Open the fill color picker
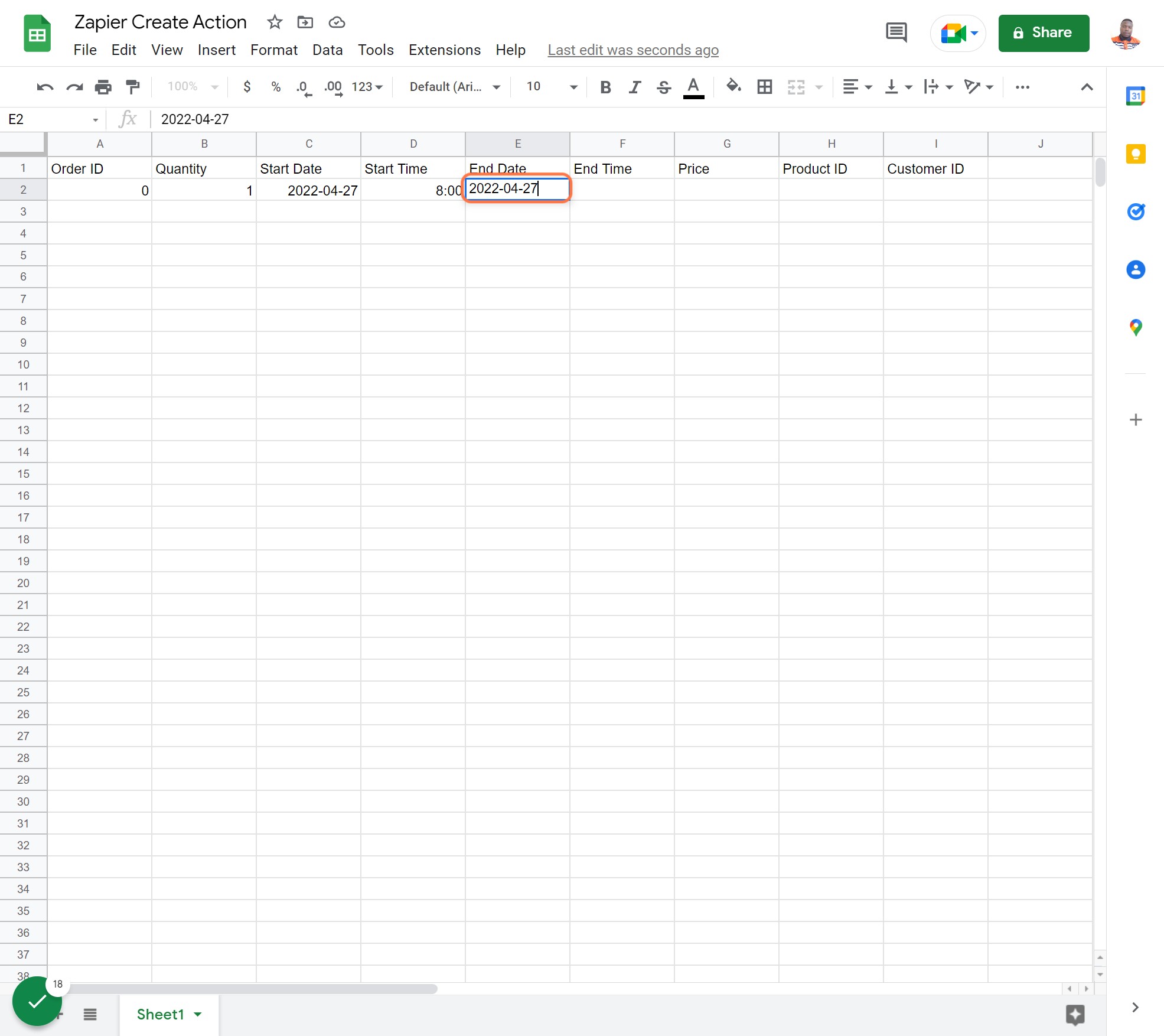The image size is (1164, 1036). click(x=734, y=87)
